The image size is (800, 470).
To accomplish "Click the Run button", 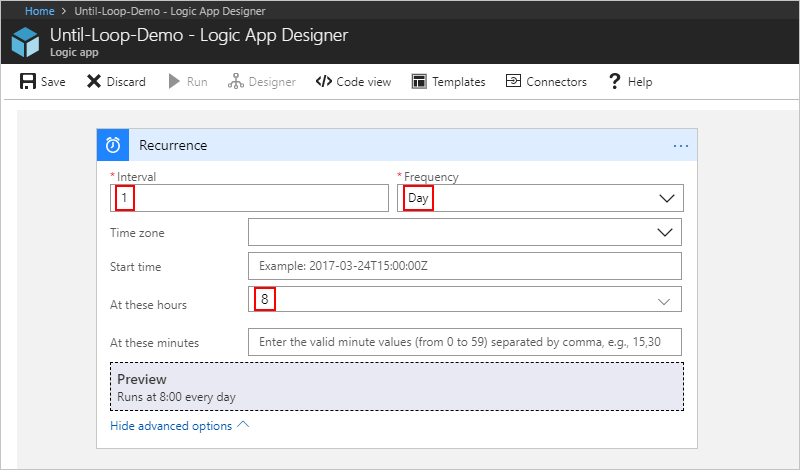I will [188, 82].
